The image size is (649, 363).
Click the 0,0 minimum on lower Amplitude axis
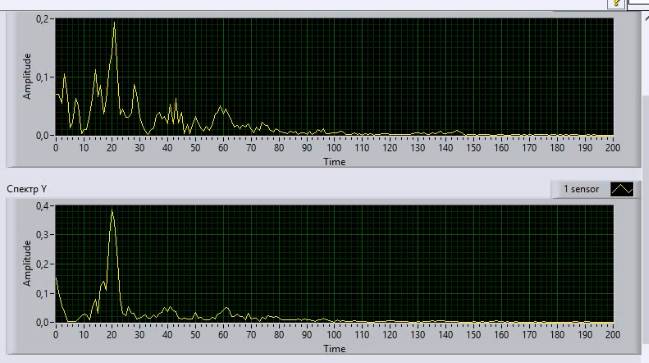[42, 322]
